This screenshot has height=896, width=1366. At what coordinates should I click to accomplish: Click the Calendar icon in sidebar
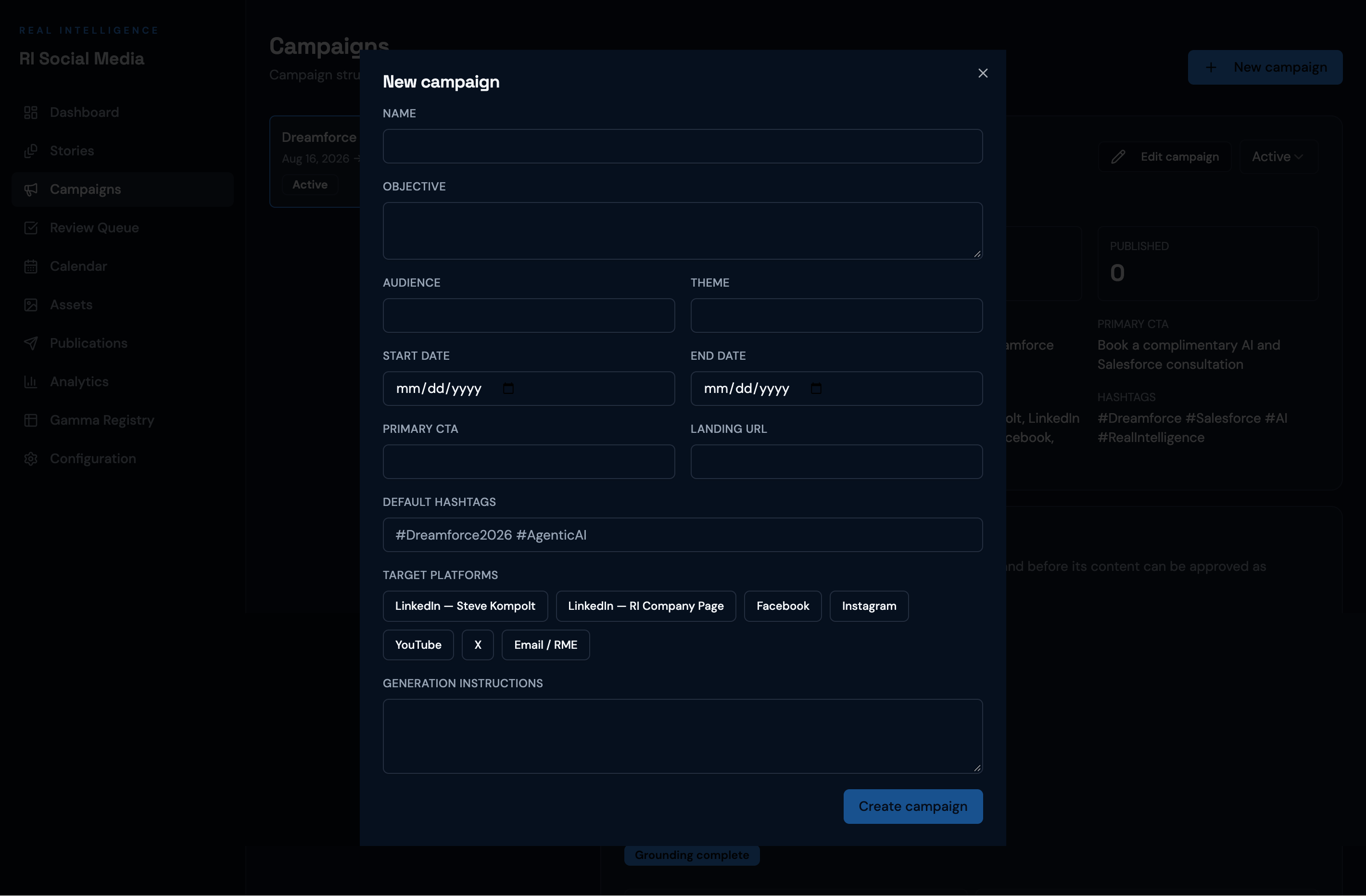pyautogui.click(x=31, y=266)
